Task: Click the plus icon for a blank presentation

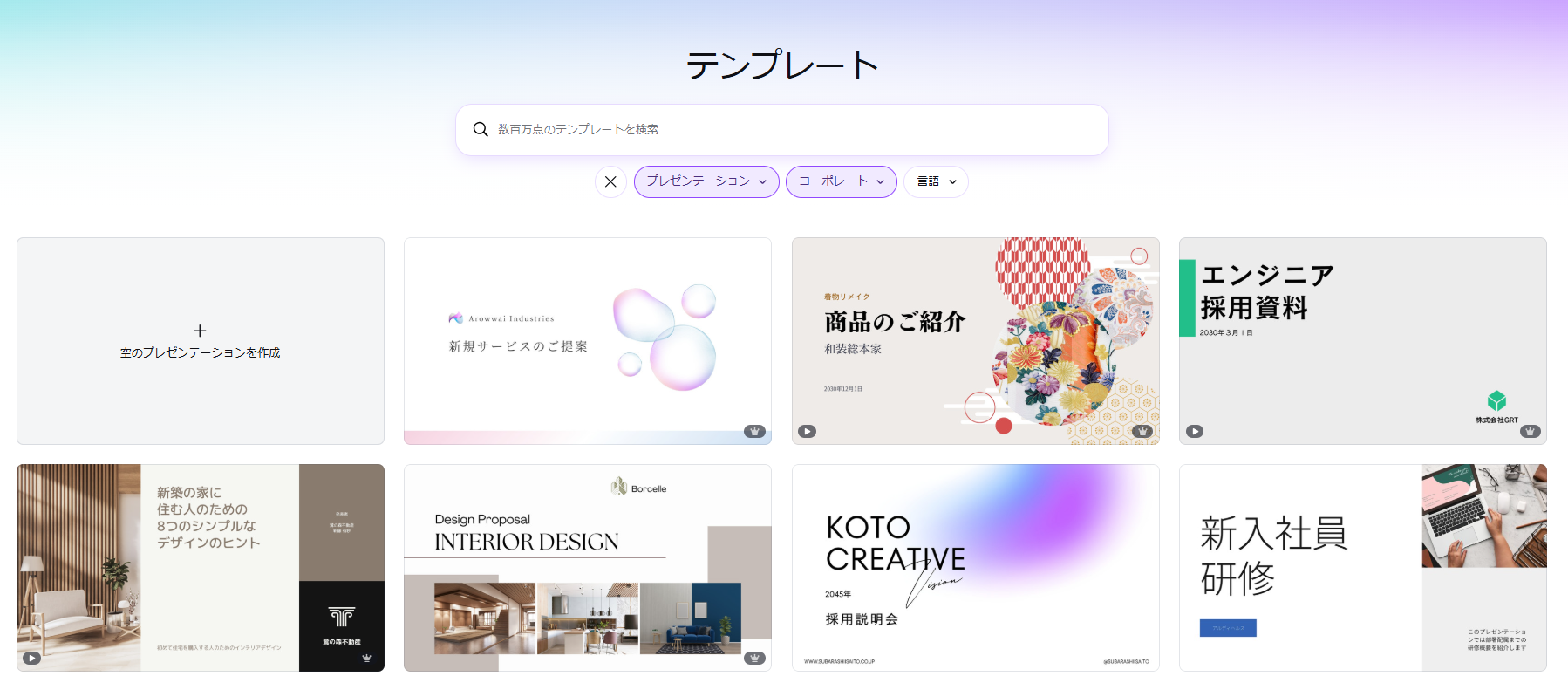Action: [200, 331]
